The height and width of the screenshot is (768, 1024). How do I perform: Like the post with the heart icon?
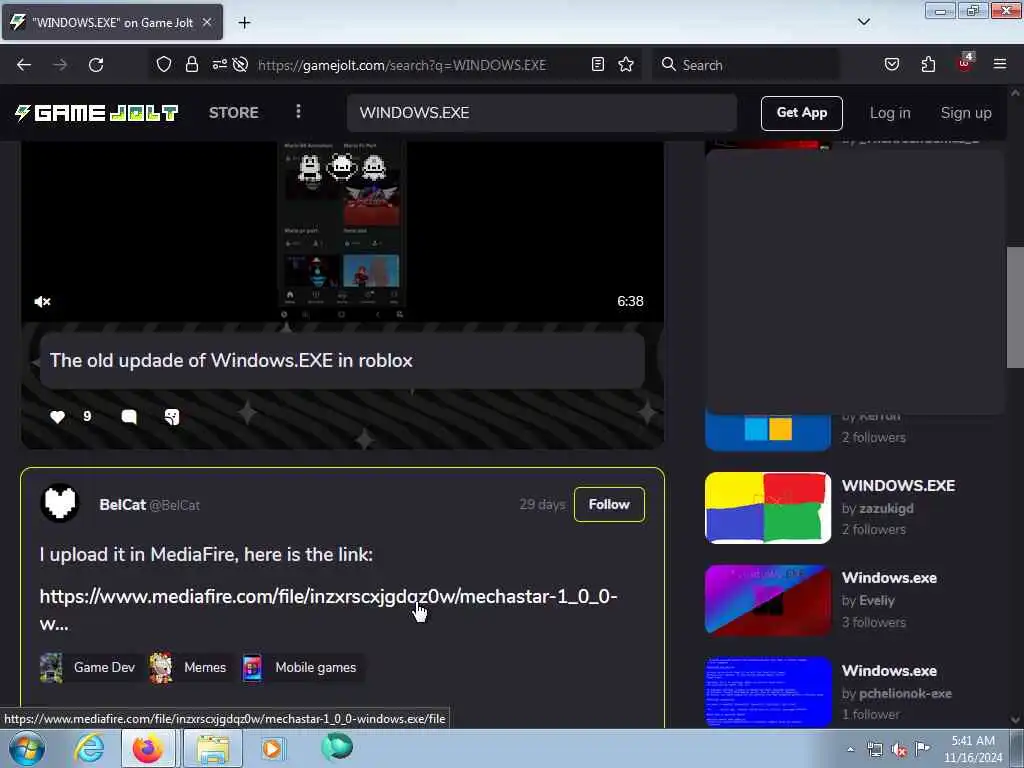57,417
